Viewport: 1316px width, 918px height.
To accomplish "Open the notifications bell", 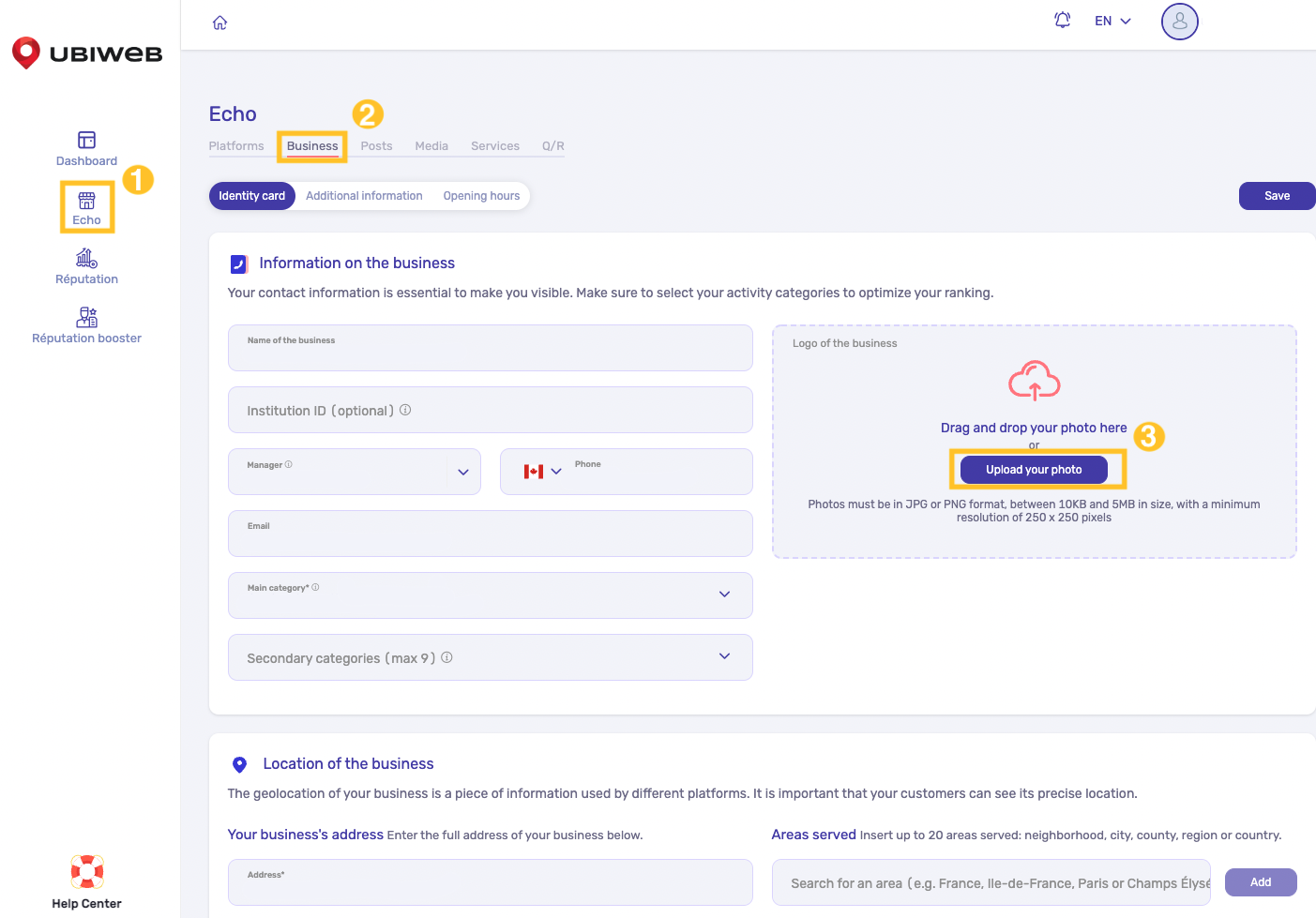I will point(1062,21).
